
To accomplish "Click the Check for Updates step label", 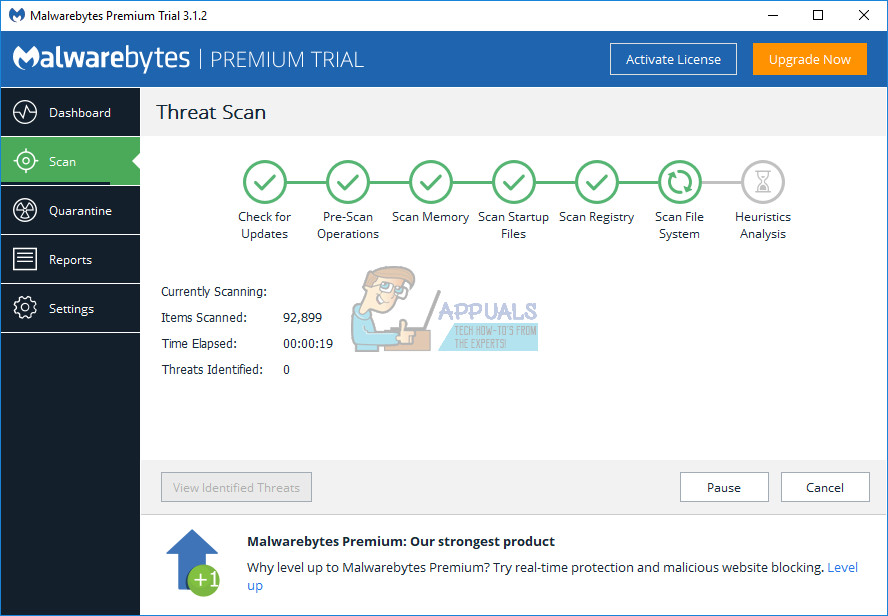I will pos(264,225).
